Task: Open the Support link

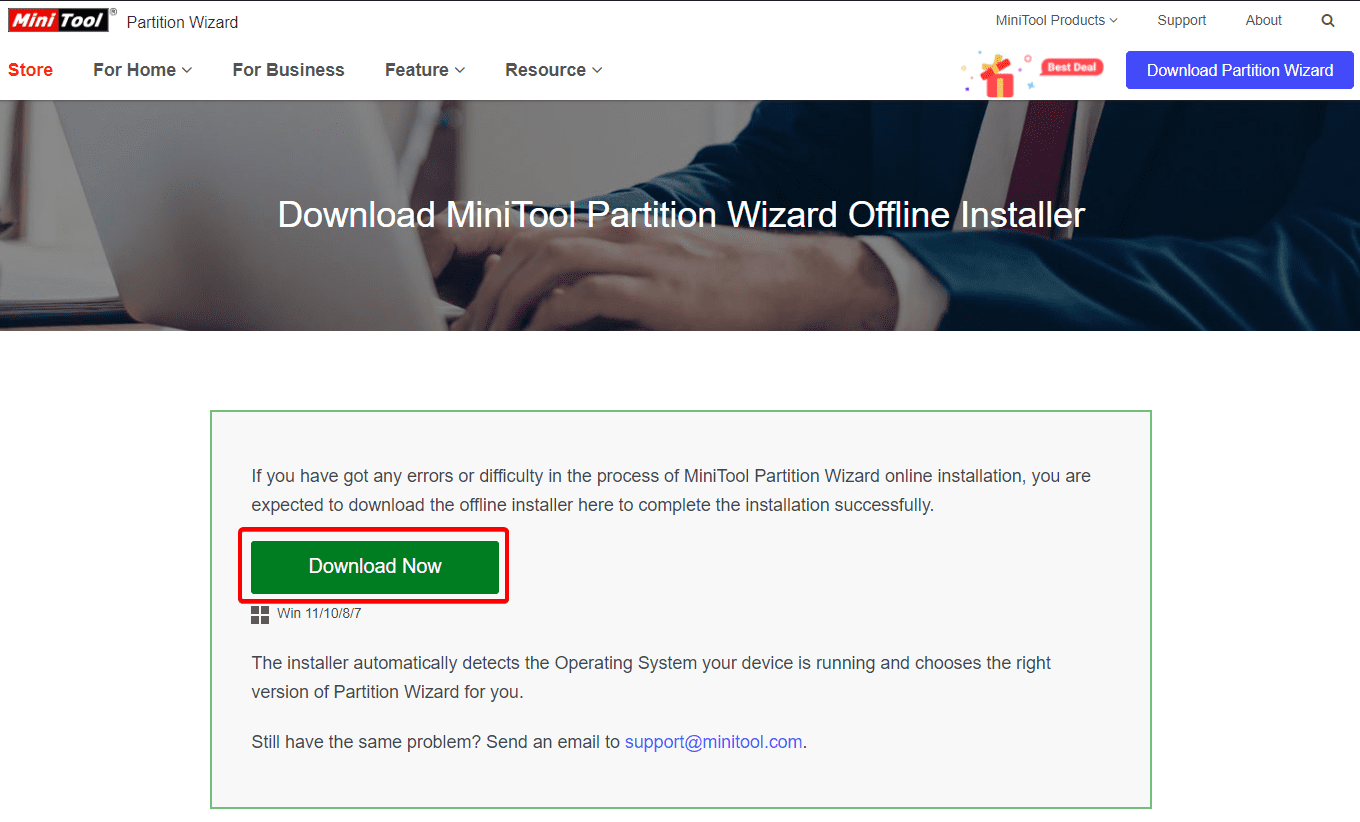Action: point(1182,20)
